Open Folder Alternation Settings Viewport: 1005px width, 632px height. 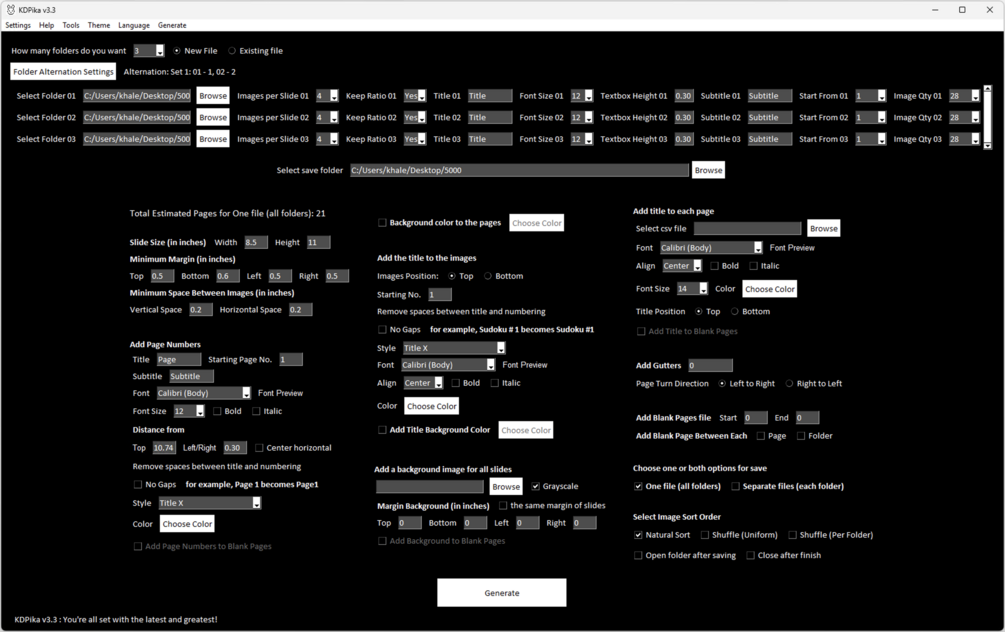[63, 71]
